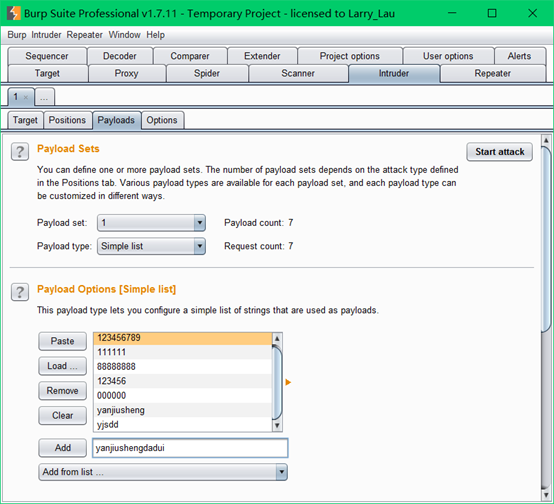Click the payload list scrollbar thumb
The height and width of the screenshot is (504, 554).
point(277,382)
